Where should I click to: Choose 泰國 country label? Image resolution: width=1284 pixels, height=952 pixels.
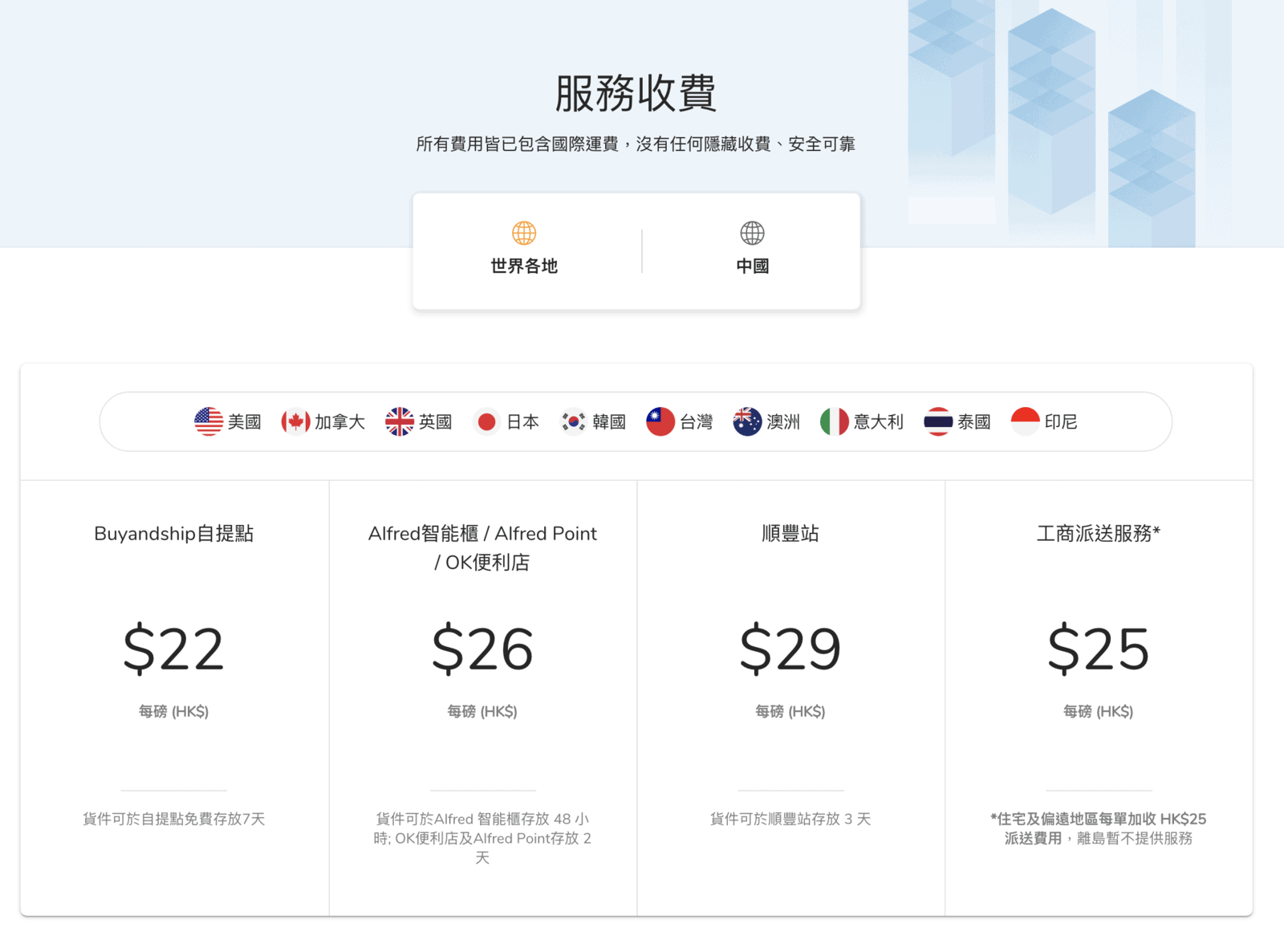[x=974, y=421]
